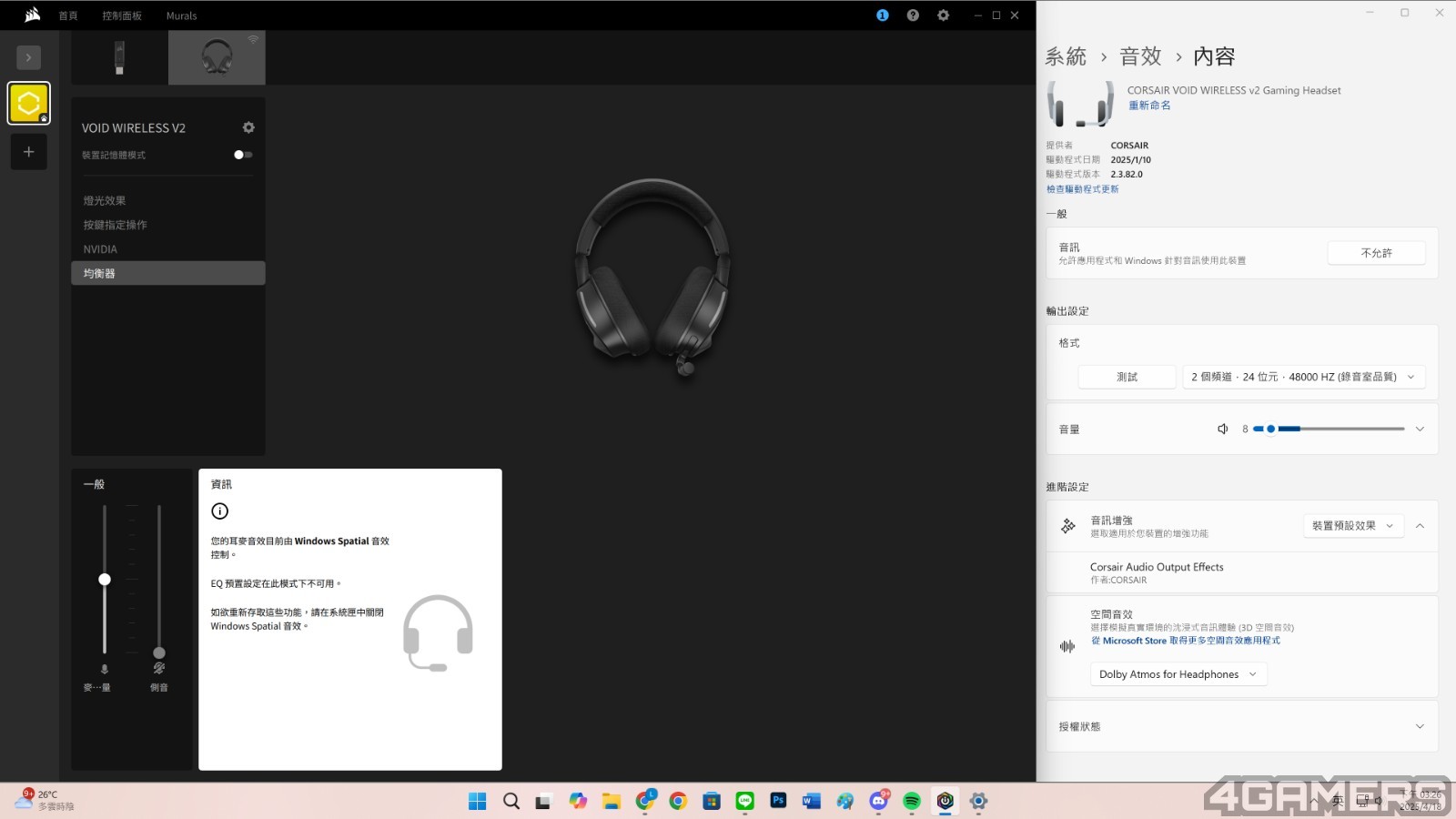This screenshot has height=819, width=1456.
Task: Collapse the 音訊增強 section chevron
Action: pos(1420,526)
